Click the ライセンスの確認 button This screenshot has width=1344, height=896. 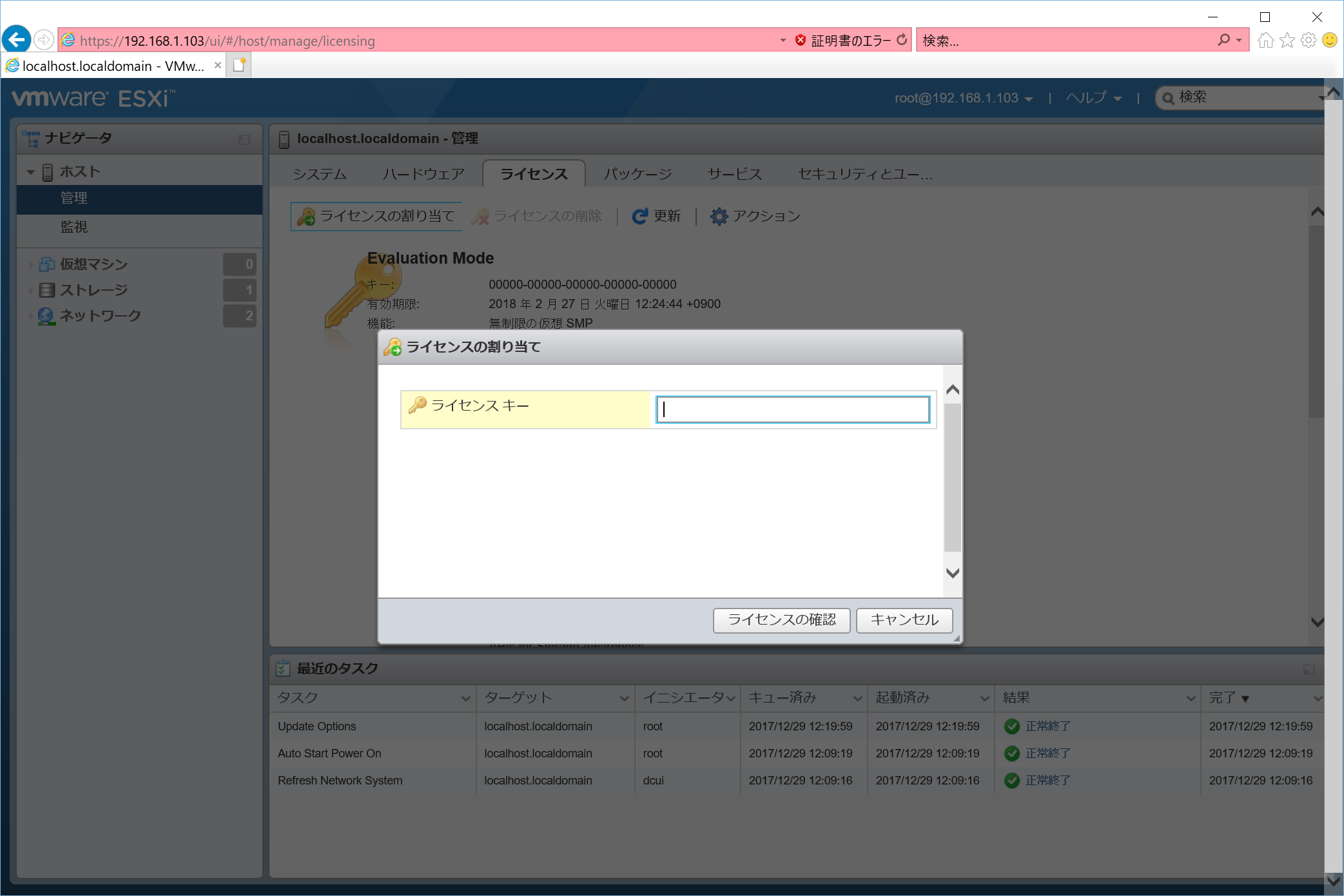tap(781, 620)
